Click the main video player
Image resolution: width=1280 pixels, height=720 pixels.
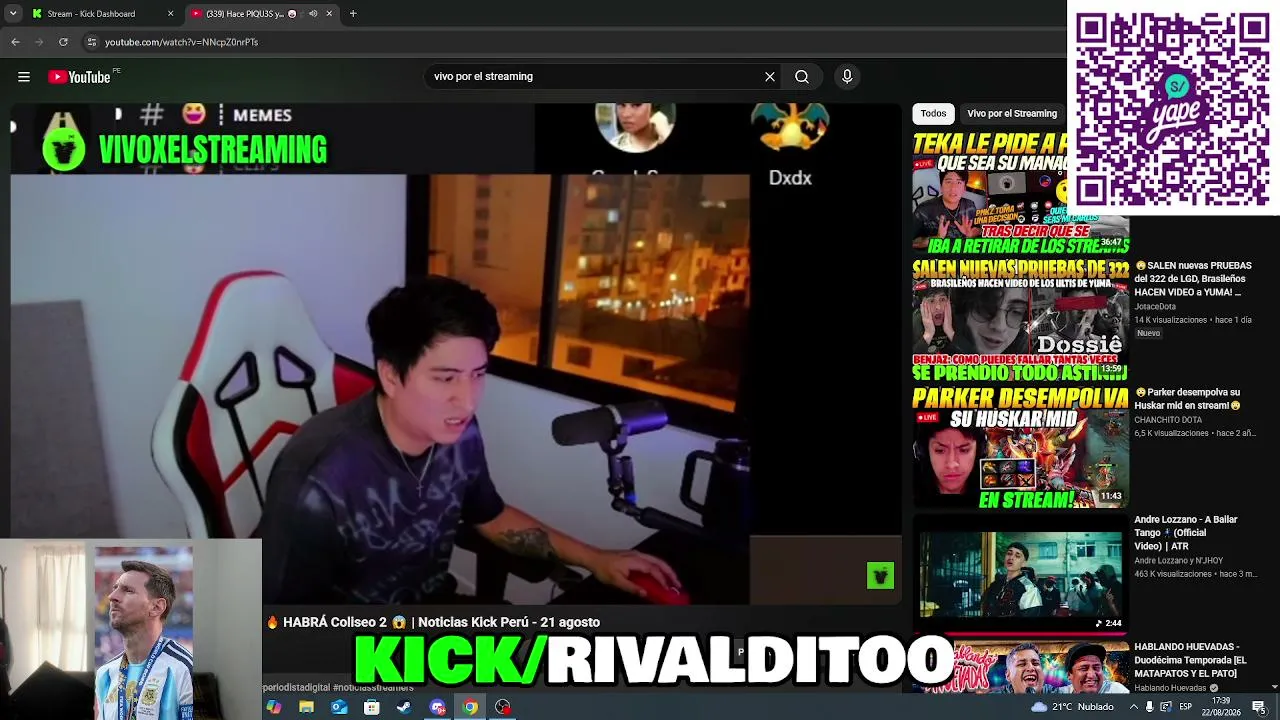pos(456,355)
